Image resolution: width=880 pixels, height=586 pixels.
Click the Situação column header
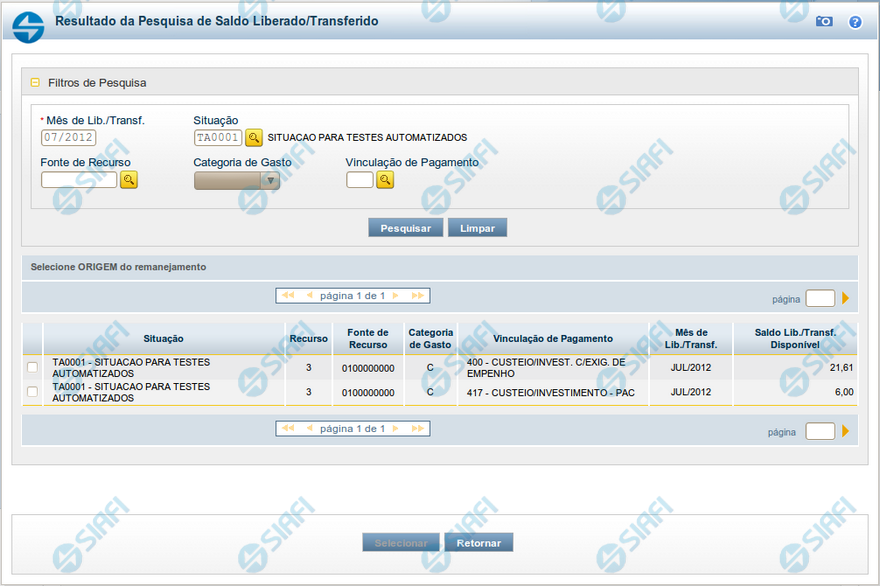[x=163, y=338]
